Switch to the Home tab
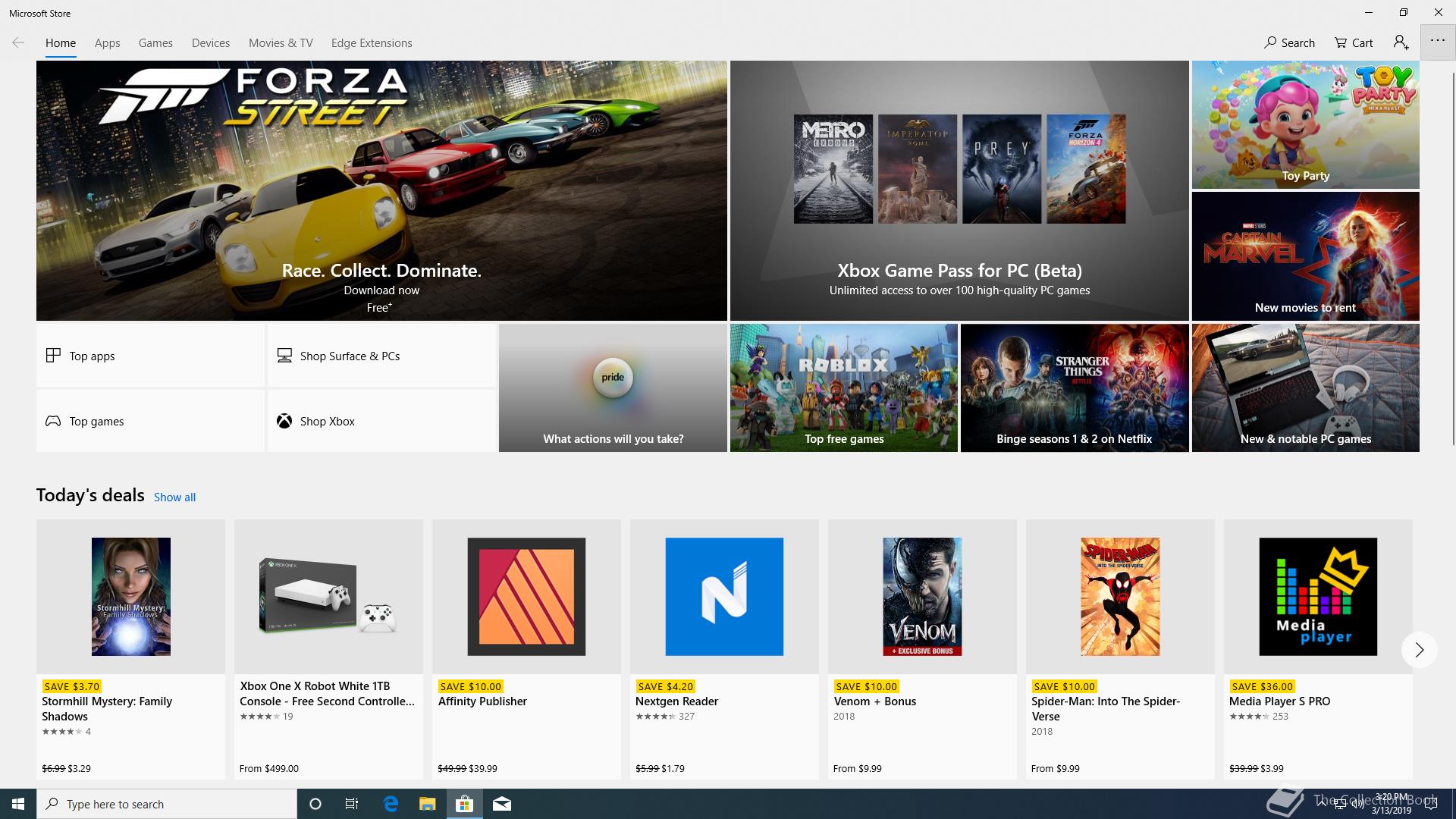Viewport: 1456px width, 819px height. (x=61, y=42)
